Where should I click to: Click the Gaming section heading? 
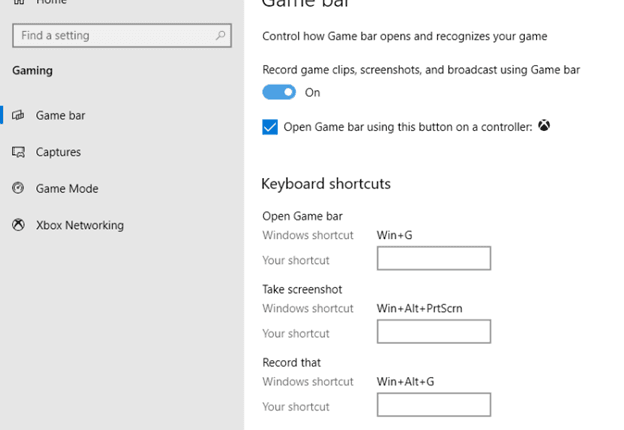pos(33,71)
